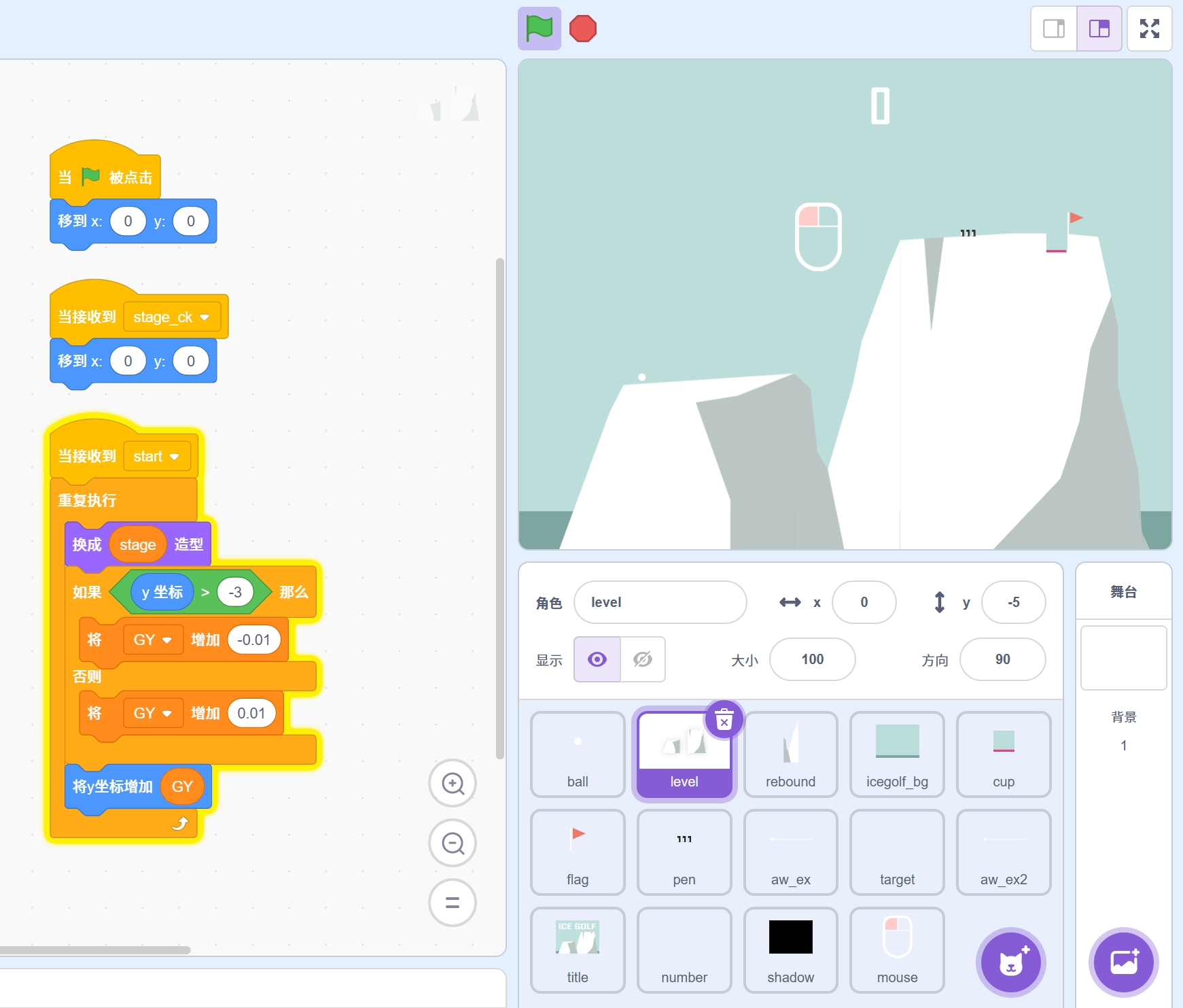Screen dimensions: 1183x1008
Task: Click the 大小 size field showing 100
Action: 812,659
